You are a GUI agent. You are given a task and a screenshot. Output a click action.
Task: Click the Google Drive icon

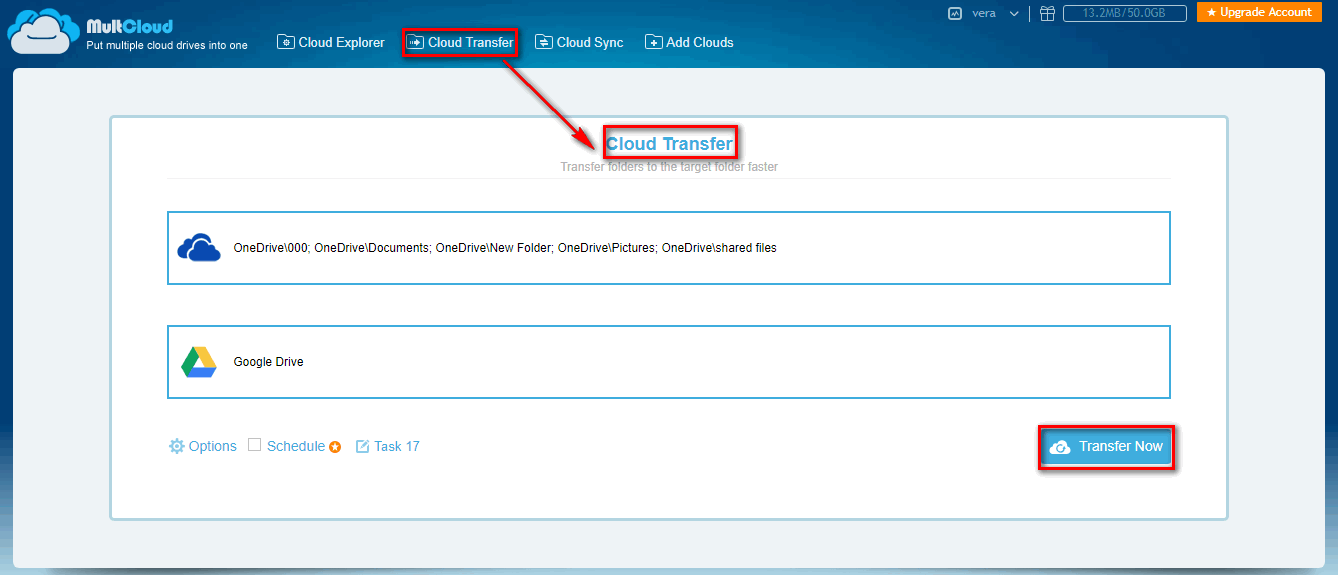199,362
